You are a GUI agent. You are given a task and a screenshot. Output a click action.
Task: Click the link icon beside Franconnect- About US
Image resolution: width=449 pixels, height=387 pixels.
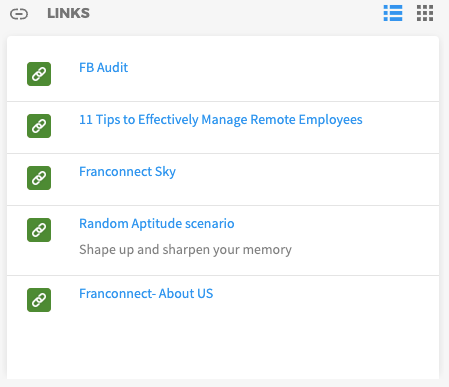[x=39, y=300]
